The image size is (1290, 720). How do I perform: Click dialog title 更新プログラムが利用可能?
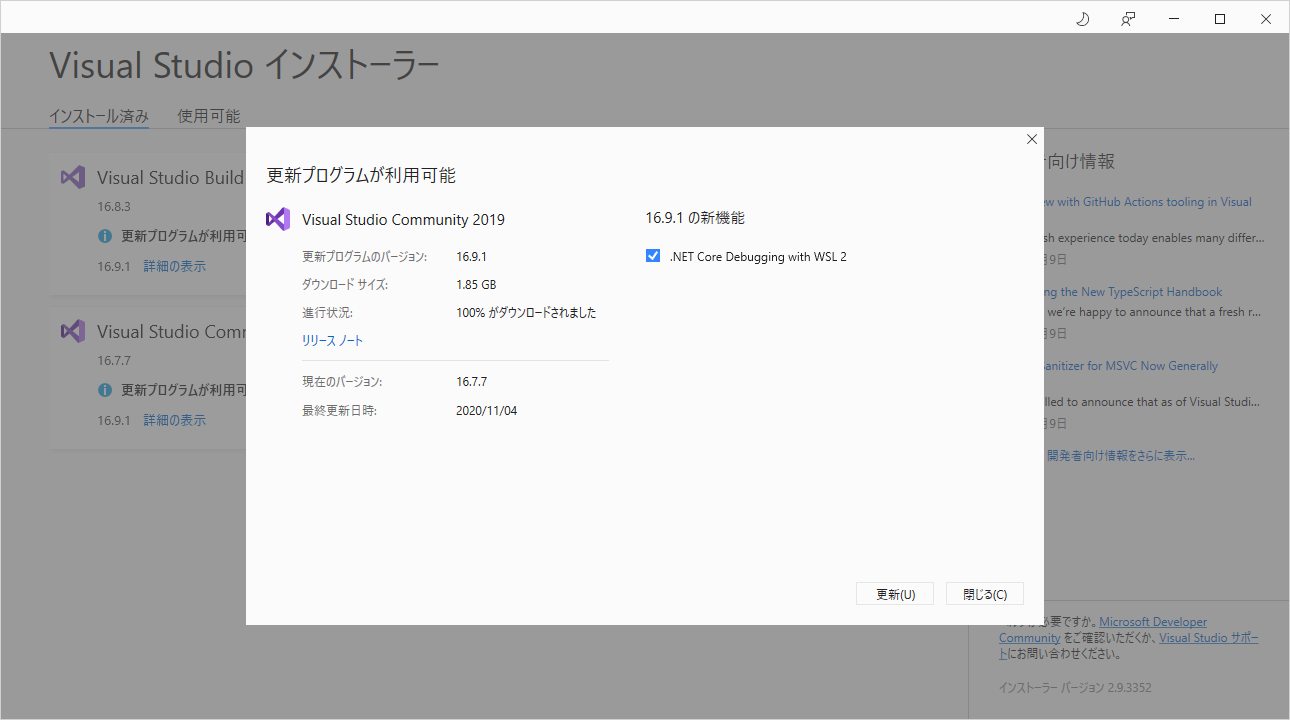pos(361,175)
